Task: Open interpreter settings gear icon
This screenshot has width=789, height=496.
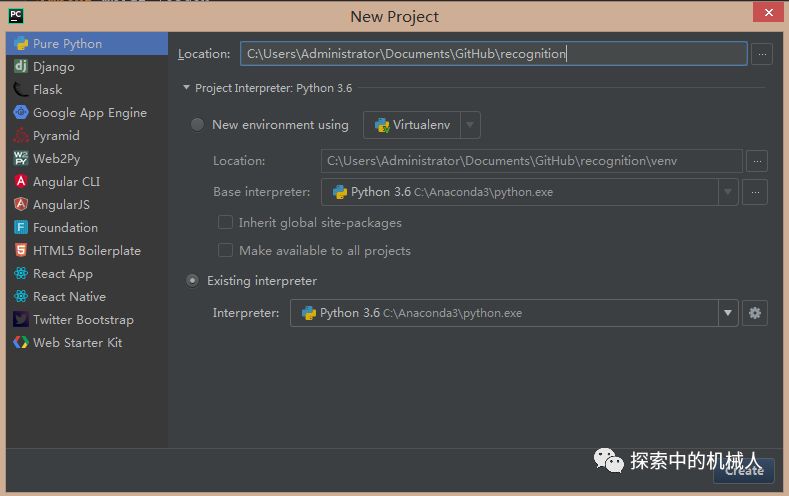Action: 755,313
